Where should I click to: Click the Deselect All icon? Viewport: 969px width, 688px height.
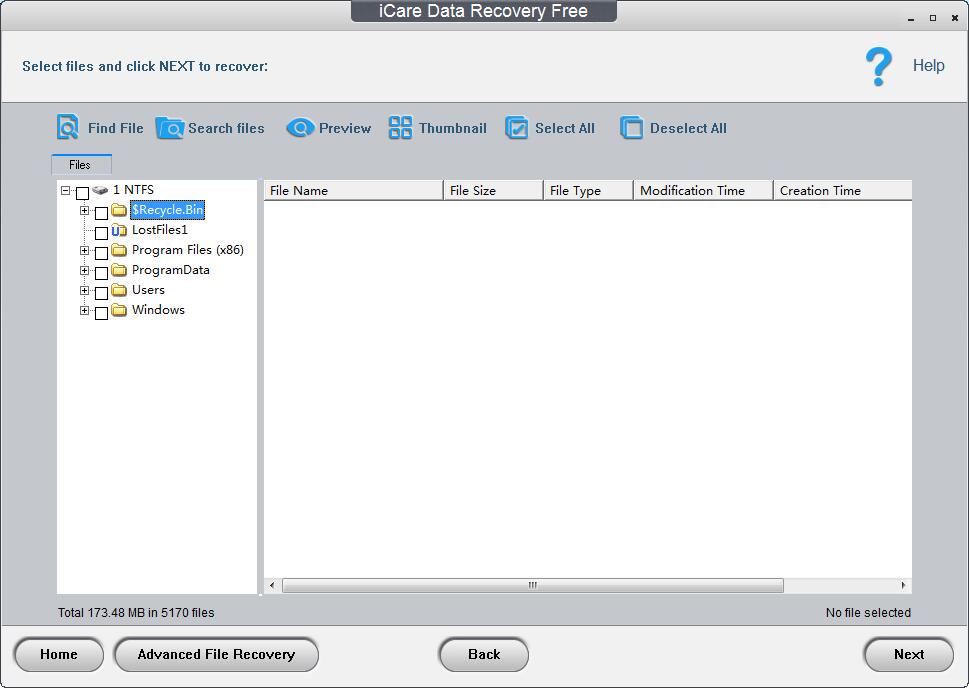(x=631, y=128)
